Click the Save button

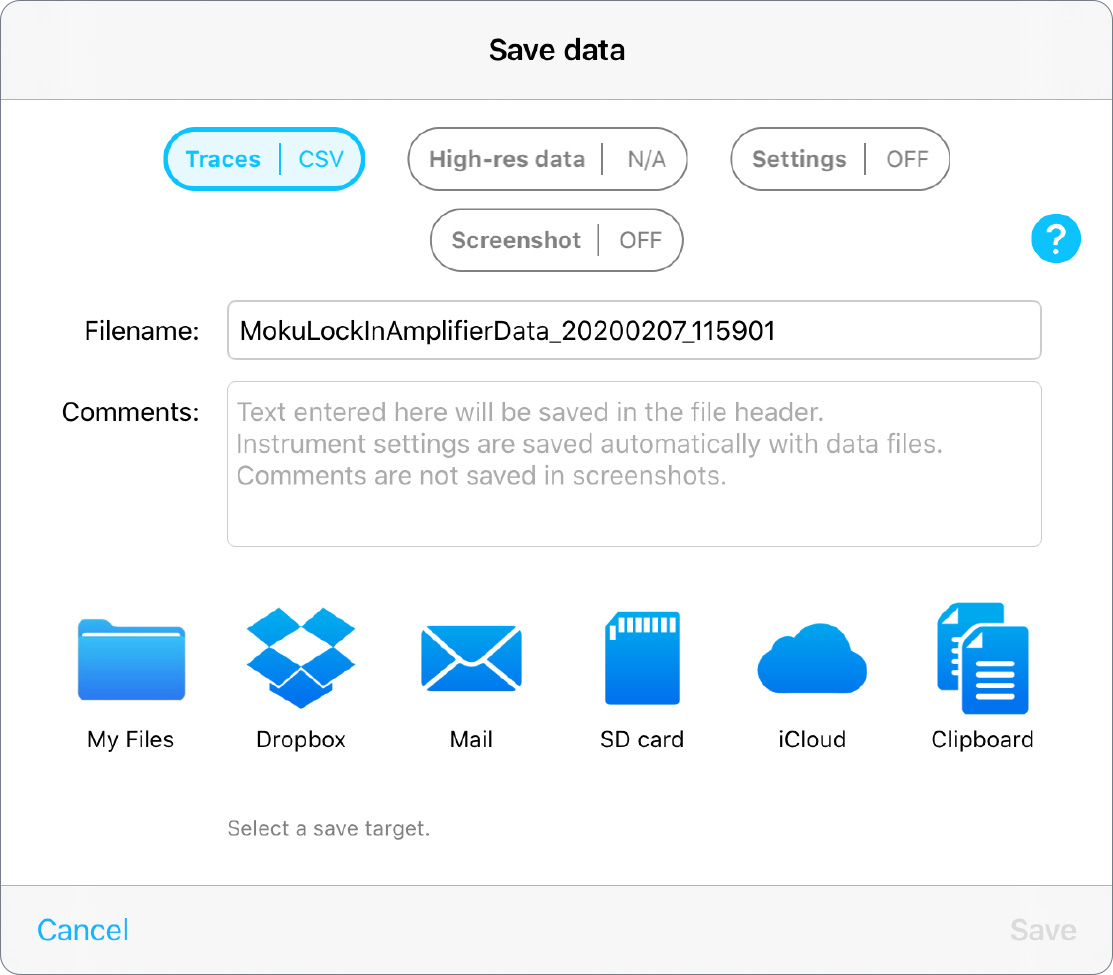1043,930
